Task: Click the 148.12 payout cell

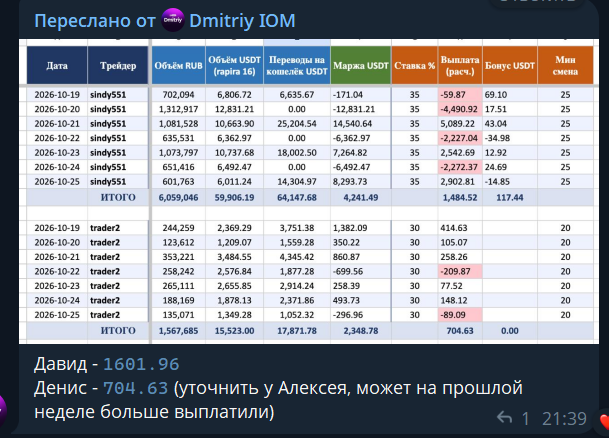Action: point(460,301)
